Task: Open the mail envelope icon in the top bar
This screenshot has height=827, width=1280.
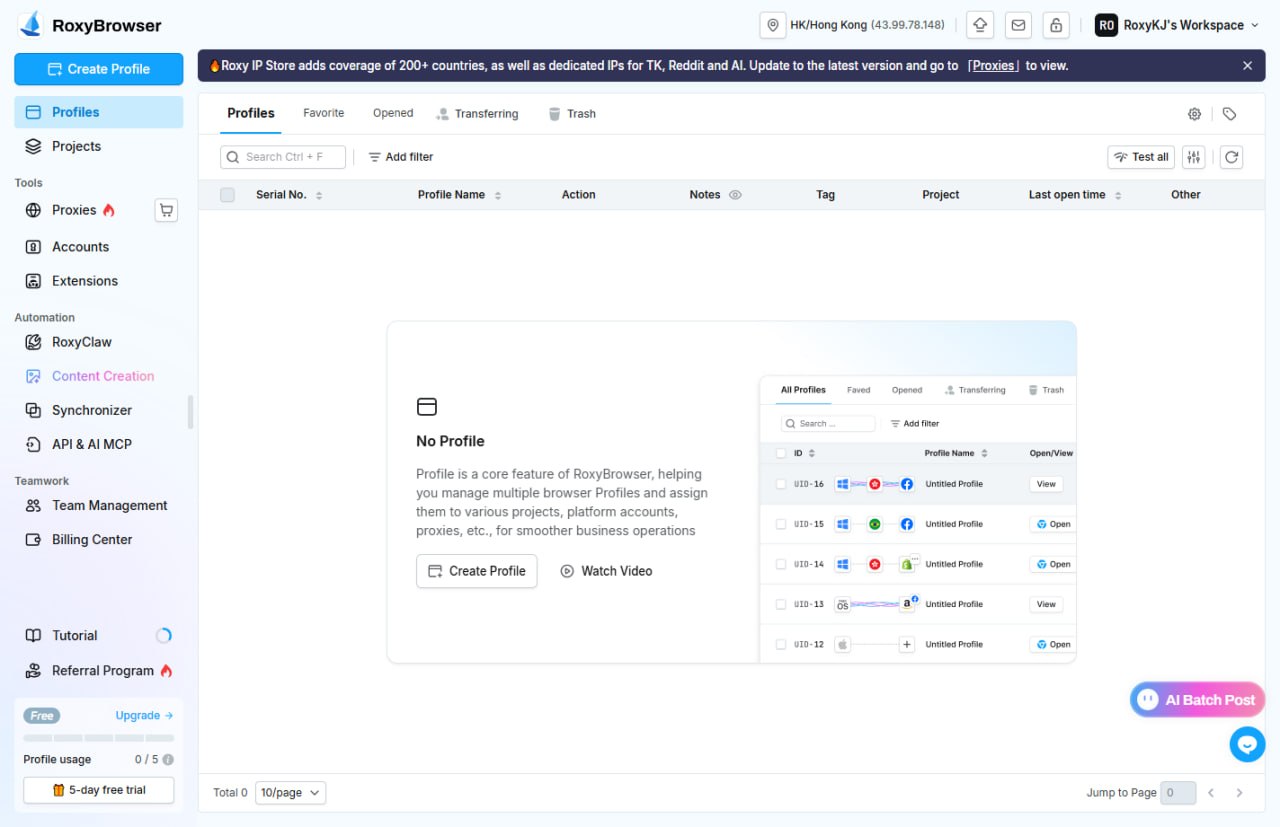Action: tap(1018, 25)
